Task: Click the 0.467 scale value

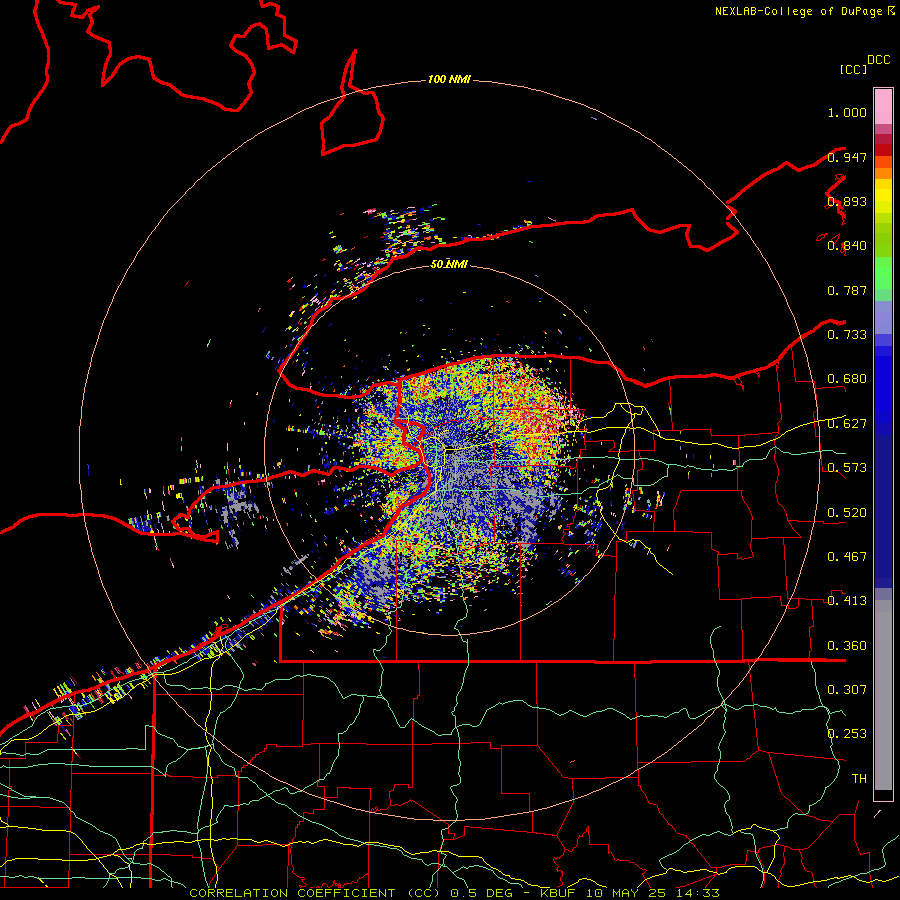Action: pos(847,556)
